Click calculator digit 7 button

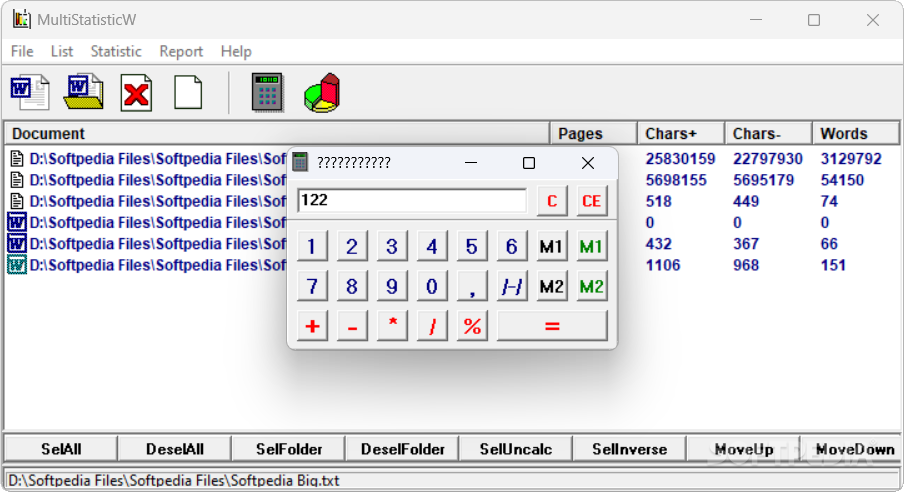pos(312,286)
